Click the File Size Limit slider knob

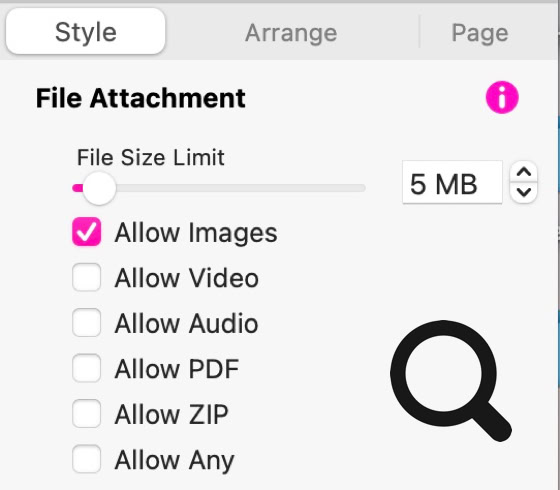99,188
